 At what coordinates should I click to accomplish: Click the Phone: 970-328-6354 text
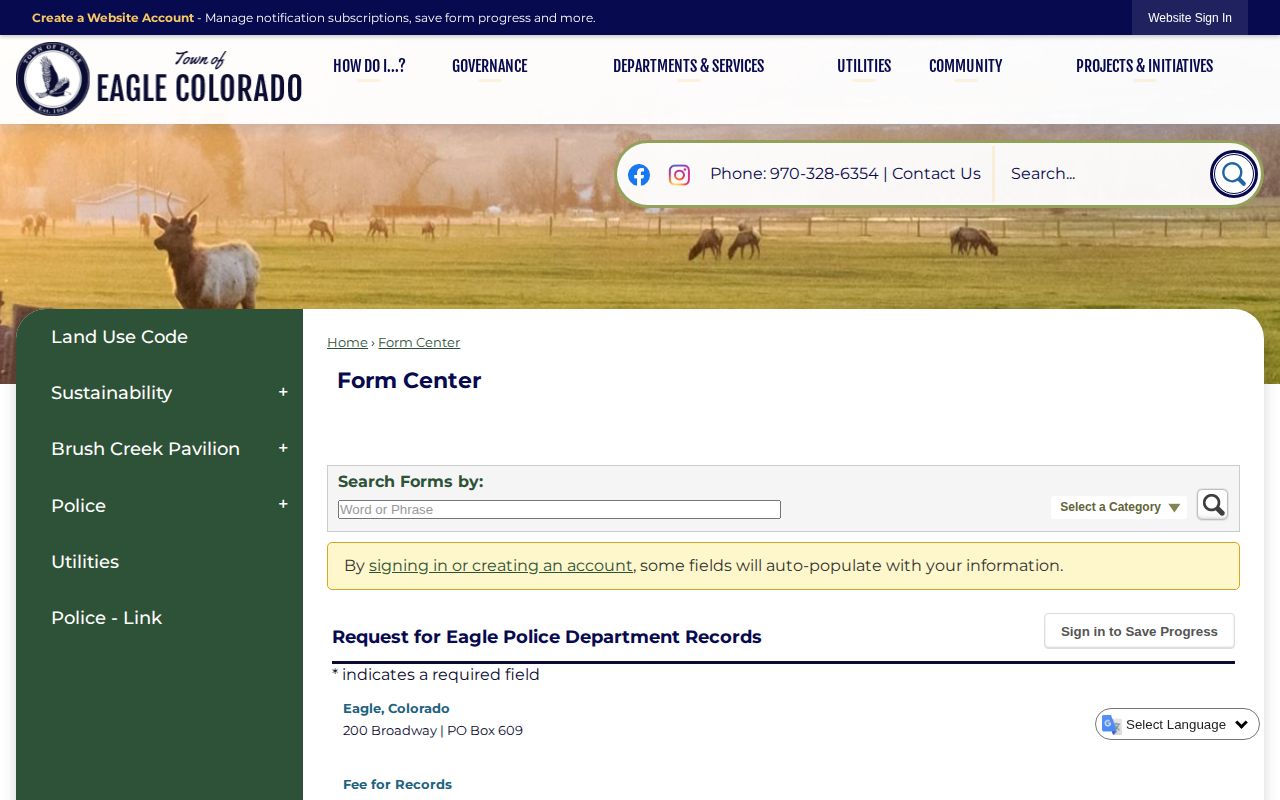[x=794, y=174]
